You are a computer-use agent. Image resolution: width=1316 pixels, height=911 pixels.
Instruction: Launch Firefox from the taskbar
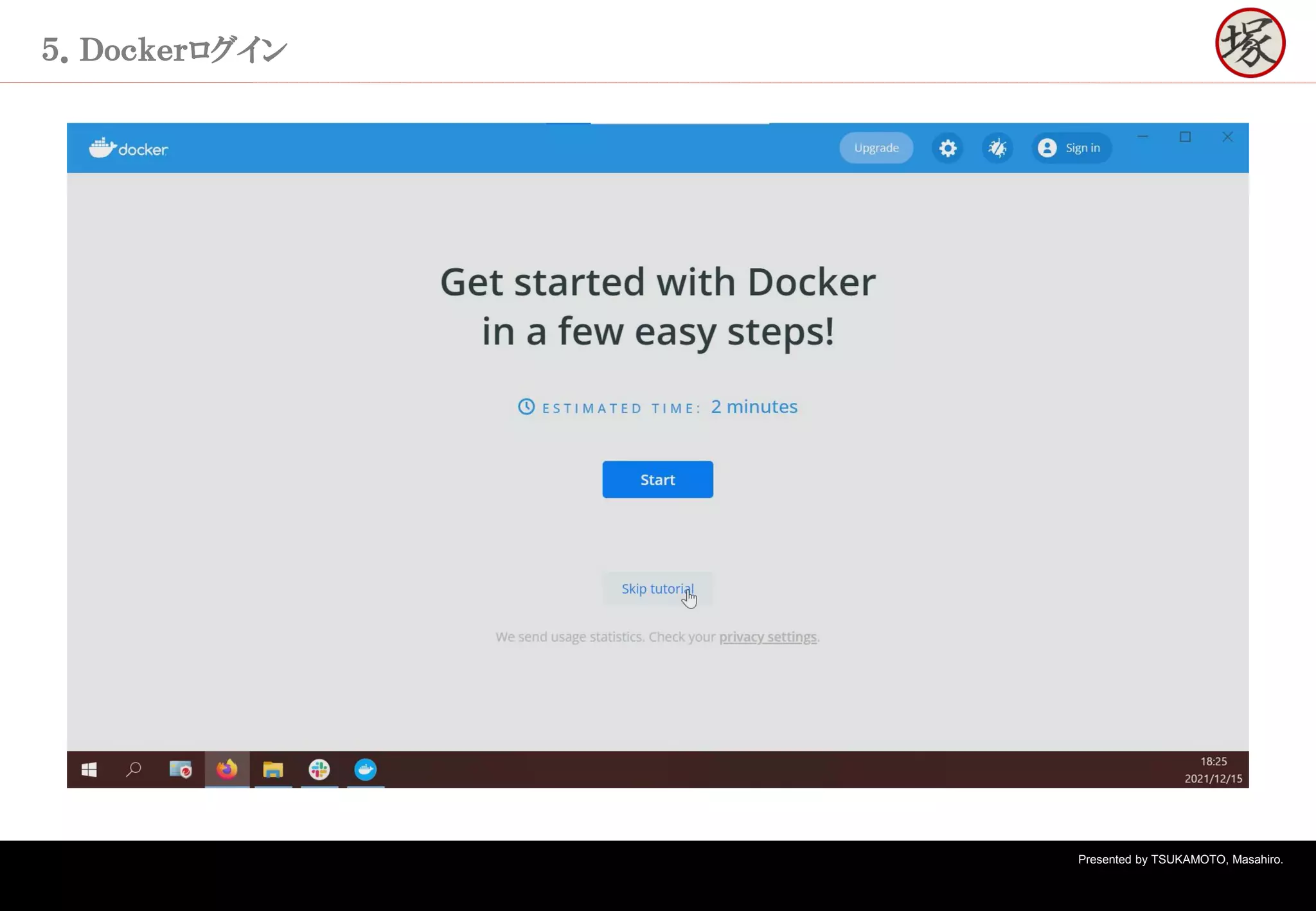coord(227,770)
